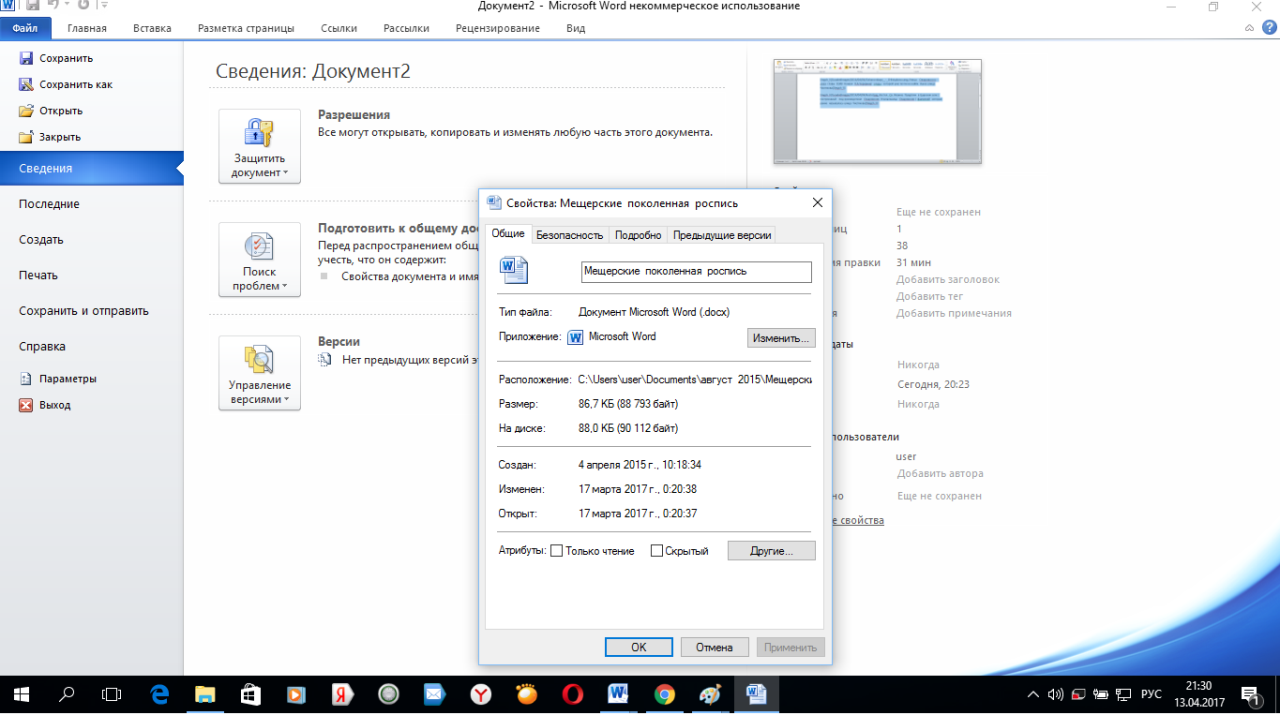This screenshot has height=715, width=1280.
Task: Launch Microsoft Edge from the taskbar
Action: [159, 694]
